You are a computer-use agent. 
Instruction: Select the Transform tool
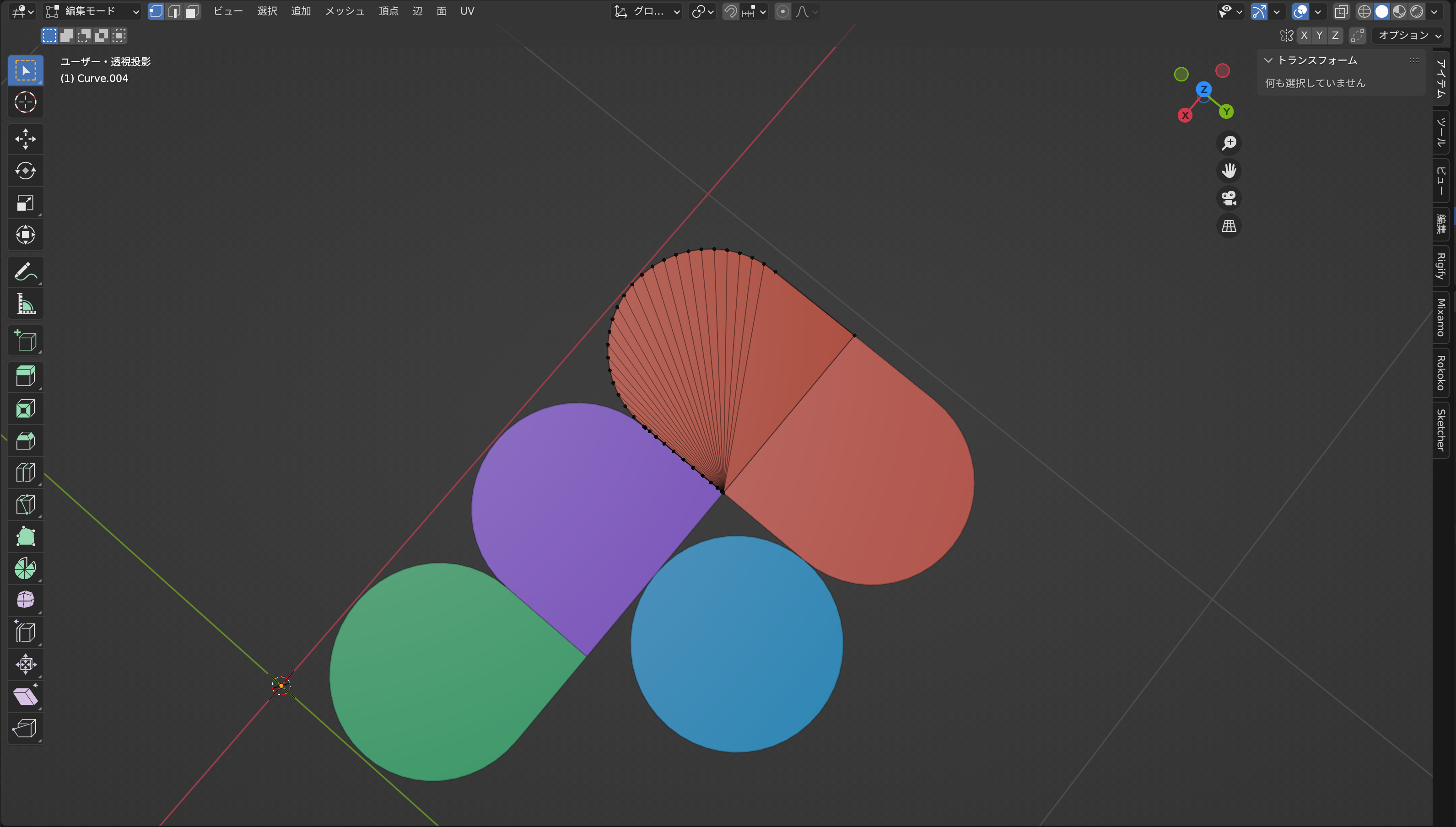(x=26, y=235)
